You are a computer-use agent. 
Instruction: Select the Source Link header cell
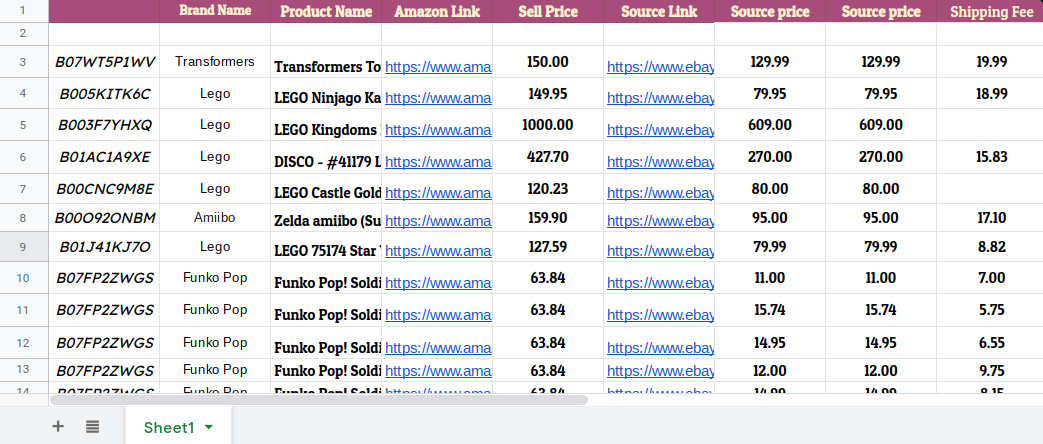(659, 11)
